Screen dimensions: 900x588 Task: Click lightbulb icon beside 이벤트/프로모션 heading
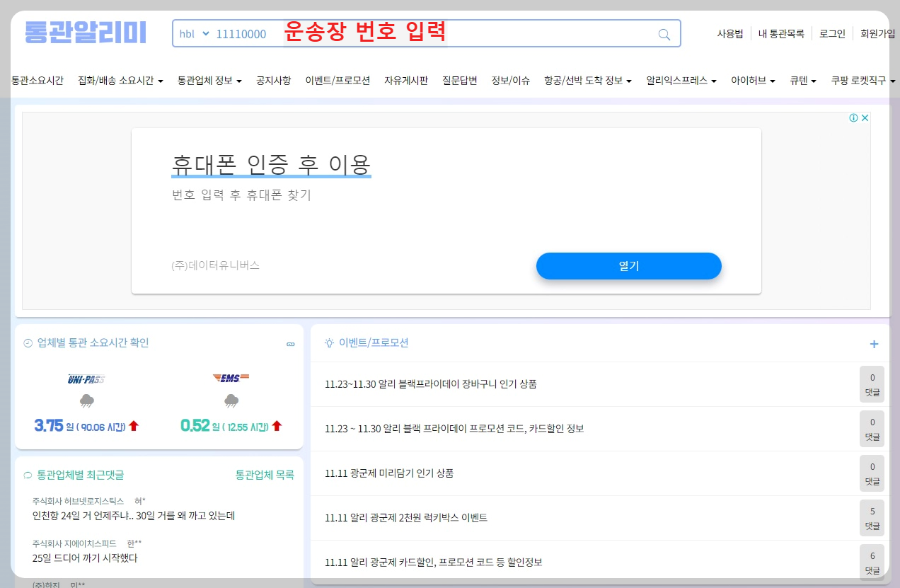329,343
